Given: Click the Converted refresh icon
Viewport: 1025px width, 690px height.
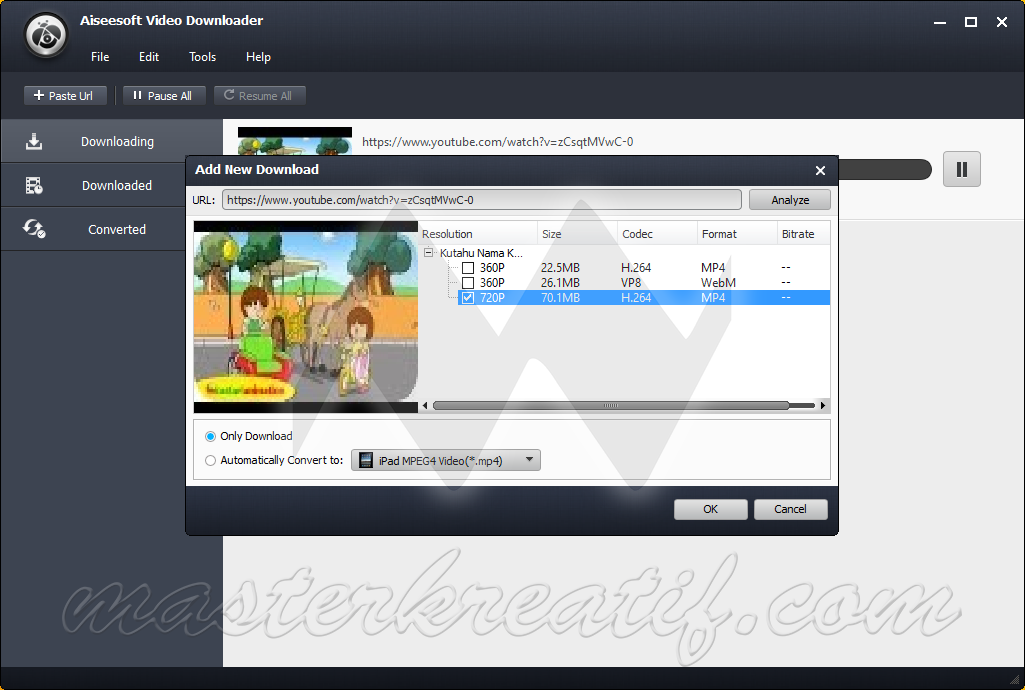Looking at the screenshot, I should 34,229.
